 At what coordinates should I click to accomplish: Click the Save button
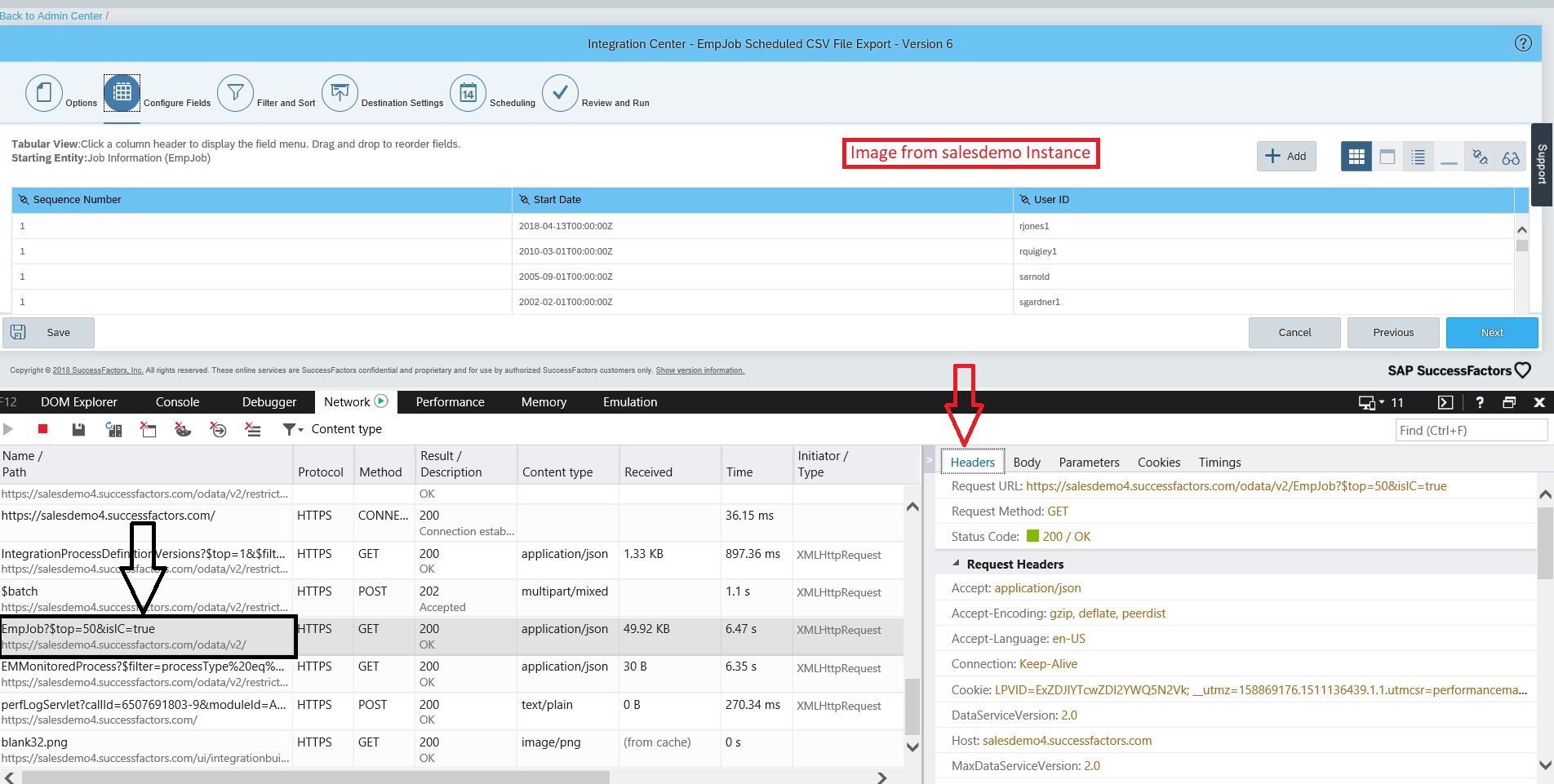click(x=49, y=332)
